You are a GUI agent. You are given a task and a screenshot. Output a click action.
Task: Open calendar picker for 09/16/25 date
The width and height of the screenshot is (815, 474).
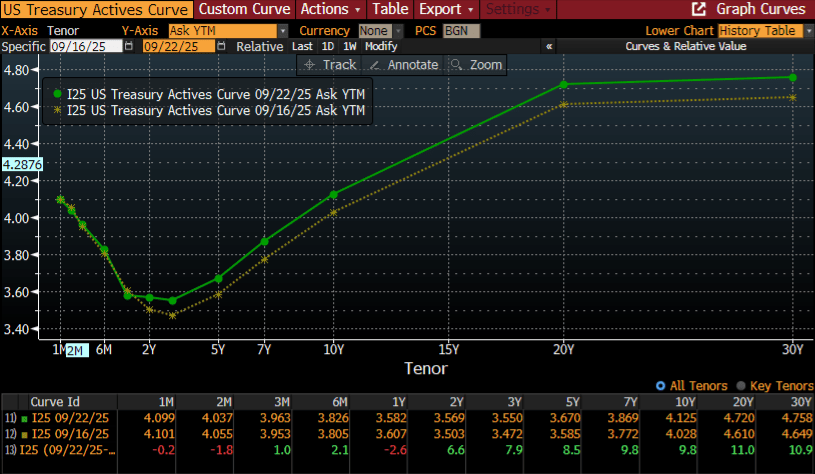132,47
